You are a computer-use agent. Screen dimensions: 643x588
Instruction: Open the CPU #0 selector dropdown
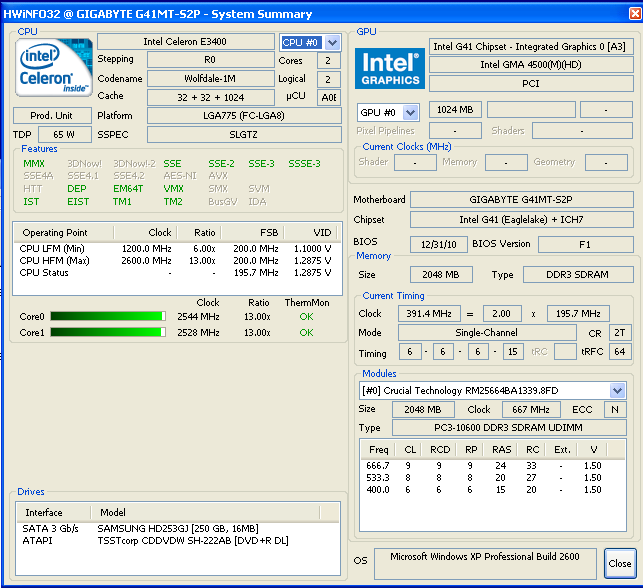coord(332,42)
